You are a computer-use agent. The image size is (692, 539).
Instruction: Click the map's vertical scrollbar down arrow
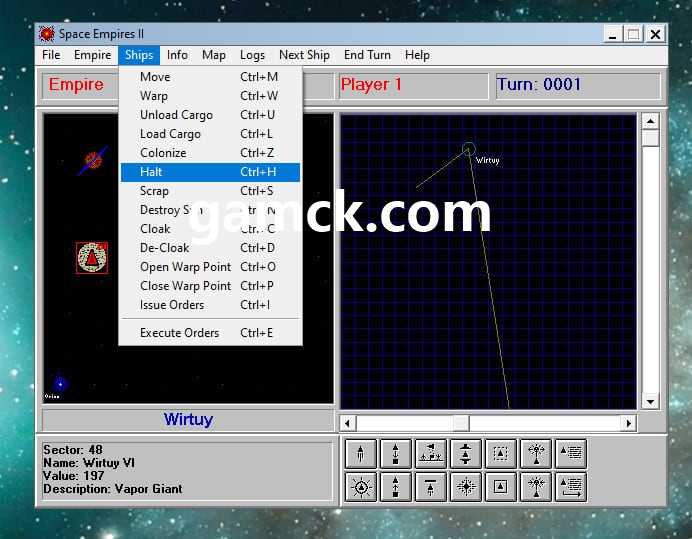click(650, 401)
